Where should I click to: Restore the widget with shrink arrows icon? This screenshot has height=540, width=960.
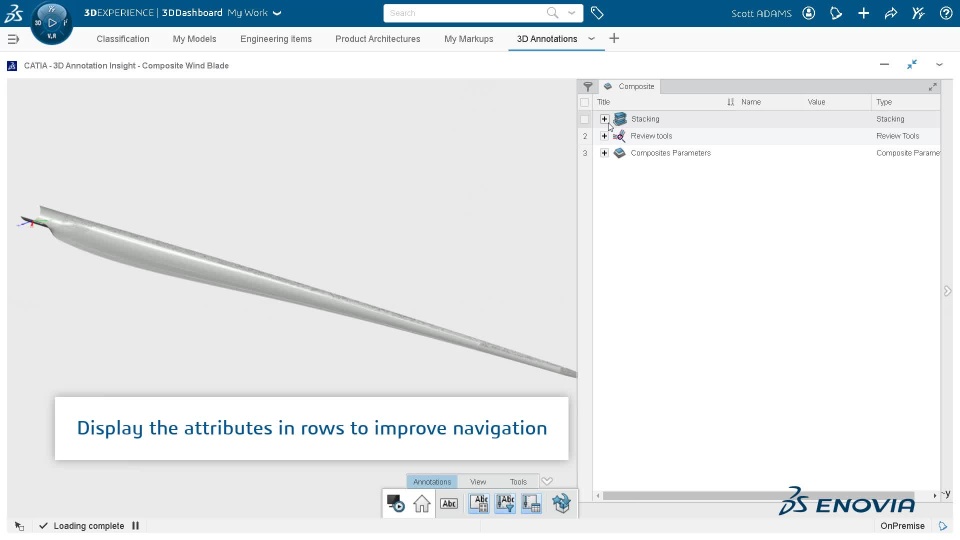pos(912,64)
